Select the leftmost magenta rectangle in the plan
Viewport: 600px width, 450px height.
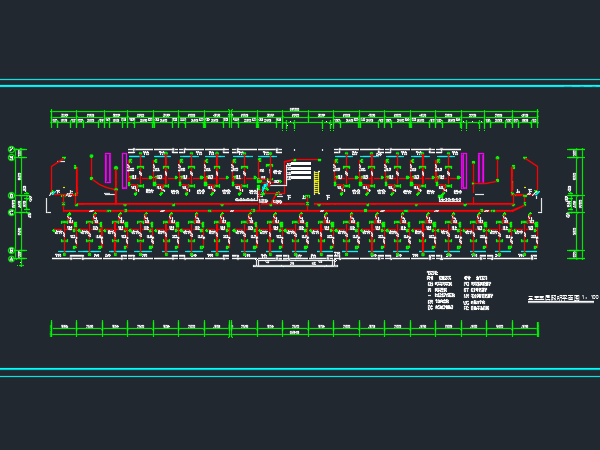click(108, 168)
